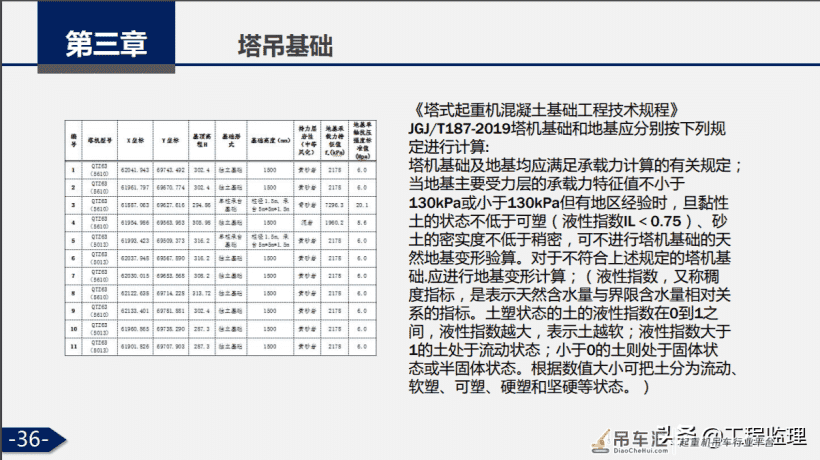Screen dimensions: 820x460
Task: Click the 基础高度 (mm) column header
Action: tap(270, 140)
